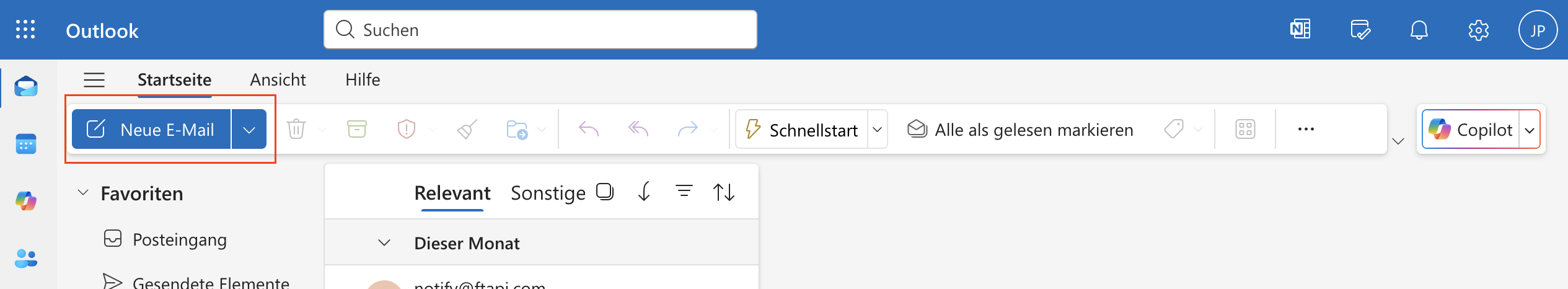The image size is (1568, 289).
Task: Open the Schnellstart dropdown arrow
Action: (x=878, y=130)
